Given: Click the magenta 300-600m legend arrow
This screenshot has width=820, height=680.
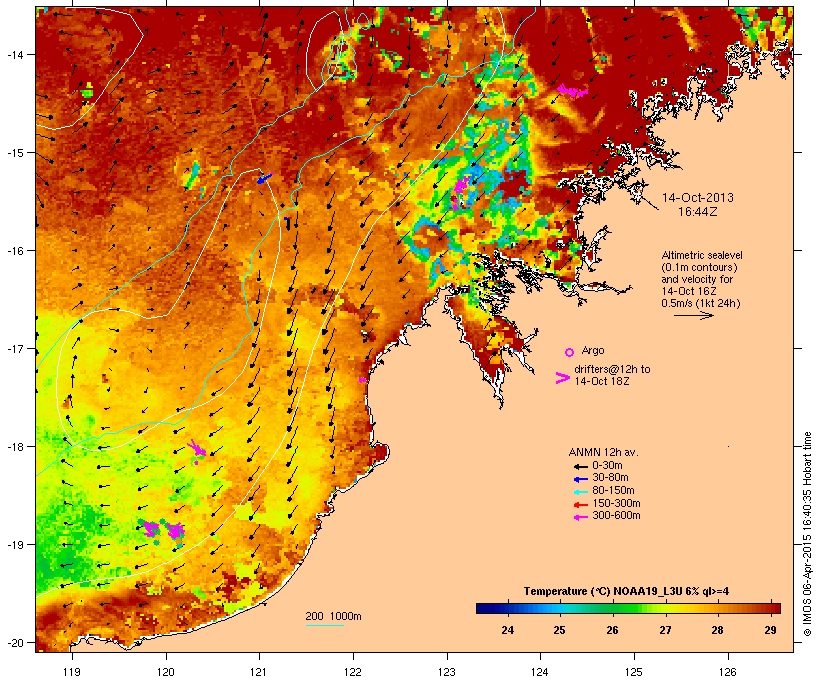Looking at the screenshot, I should 581,517.
